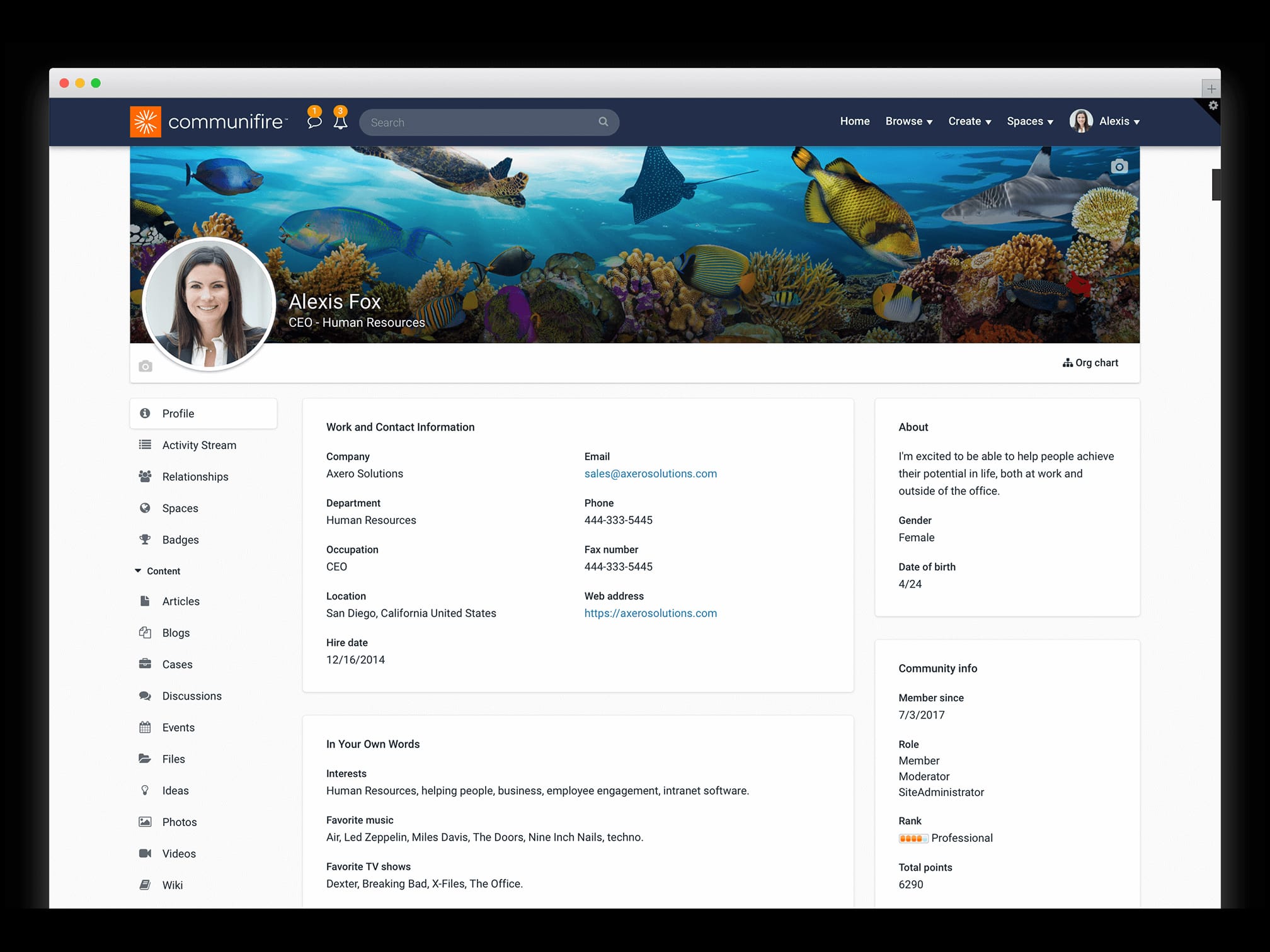Screen dimensions: 1270x952
Task: Open the Browse dropdown menu
Action: [908, 122]
